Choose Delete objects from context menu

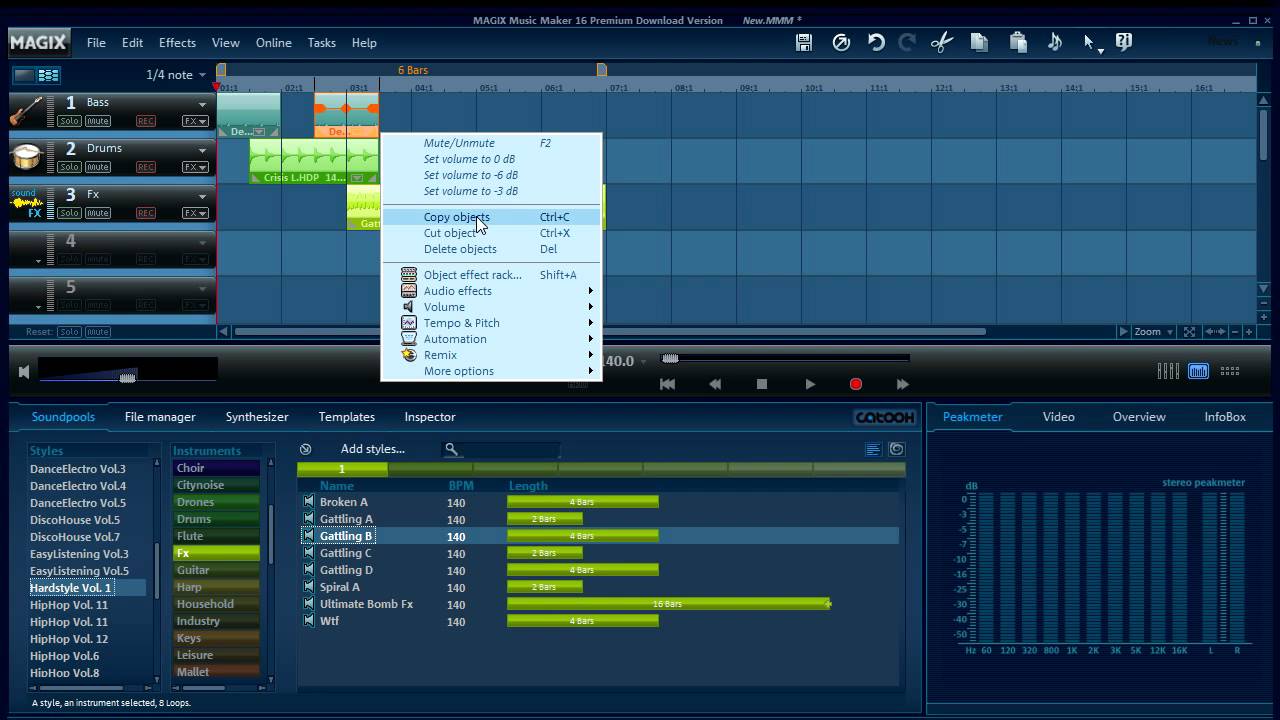click(491, 249)
